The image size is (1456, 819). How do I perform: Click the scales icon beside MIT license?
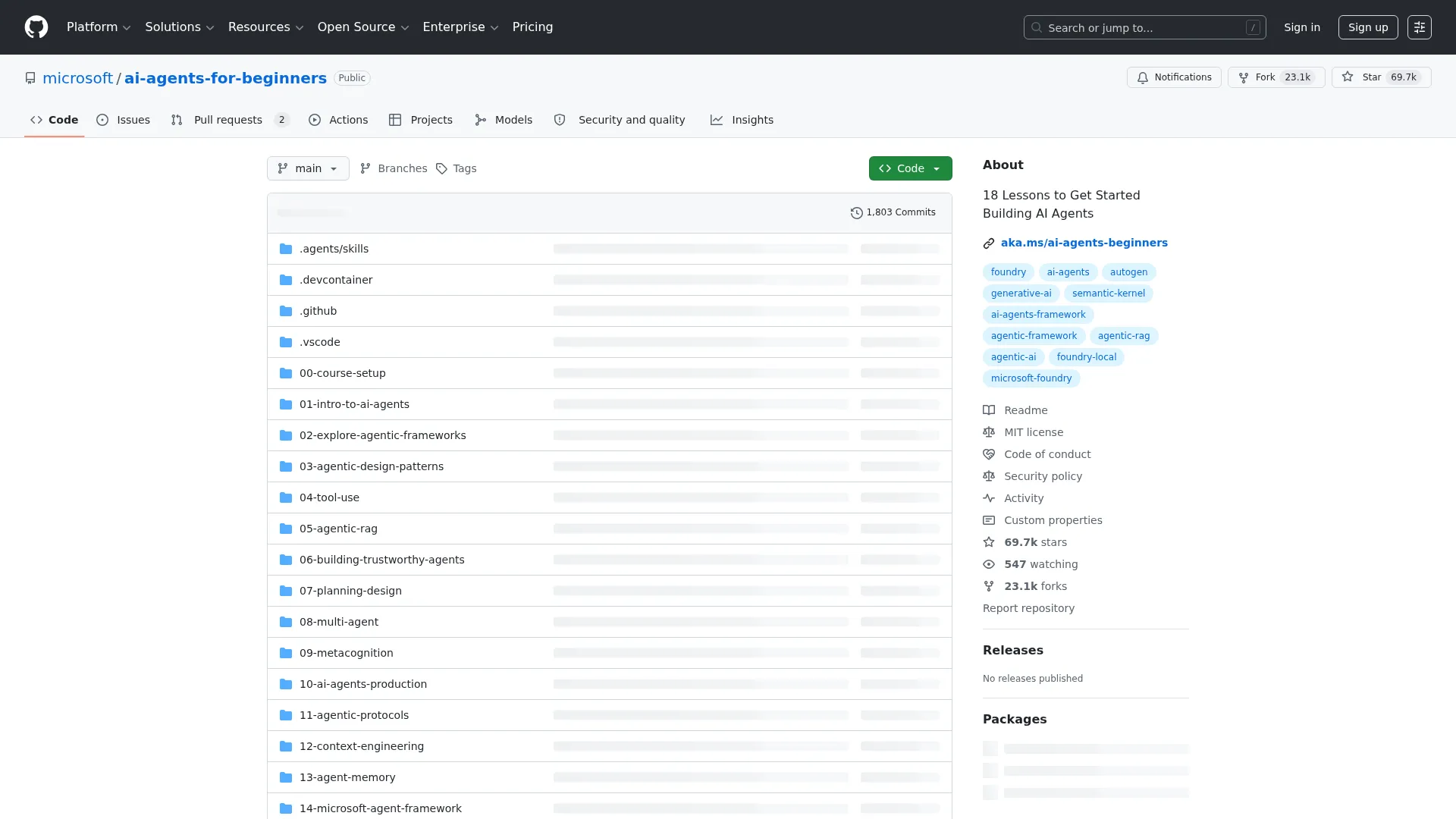989,432
